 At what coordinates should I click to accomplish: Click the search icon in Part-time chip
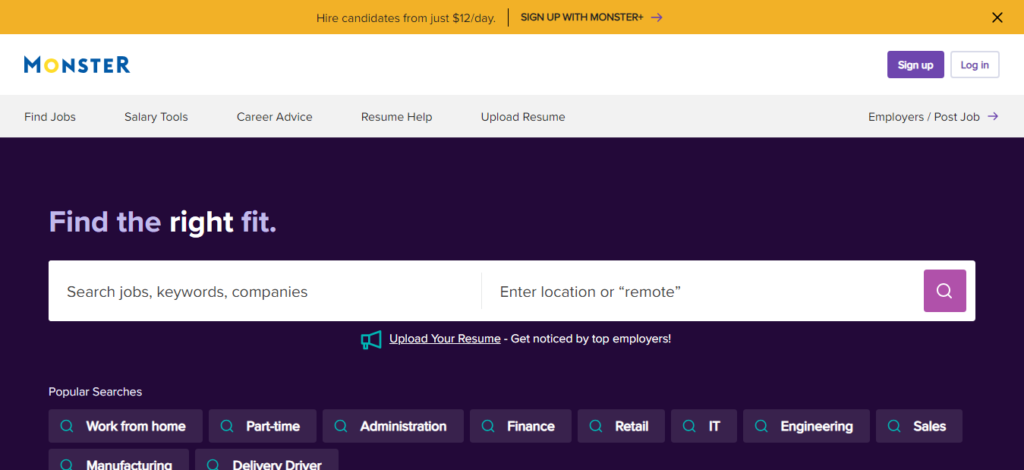tap(227, 426)
